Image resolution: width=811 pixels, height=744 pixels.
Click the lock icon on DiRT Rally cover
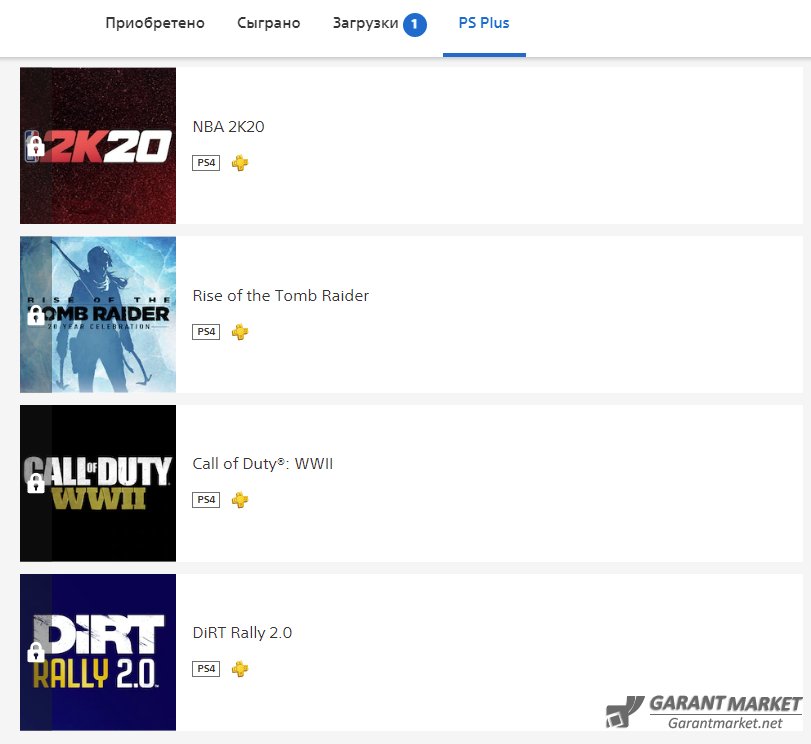coord(36,652)
